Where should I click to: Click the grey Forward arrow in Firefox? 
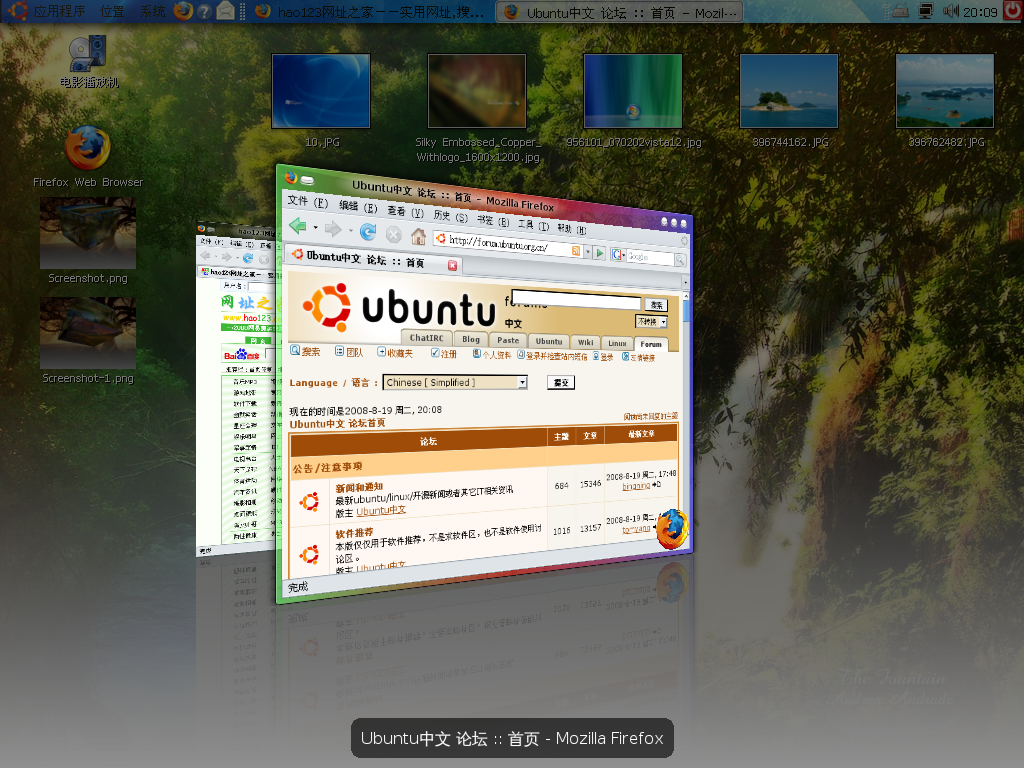[x=333, y=229]
